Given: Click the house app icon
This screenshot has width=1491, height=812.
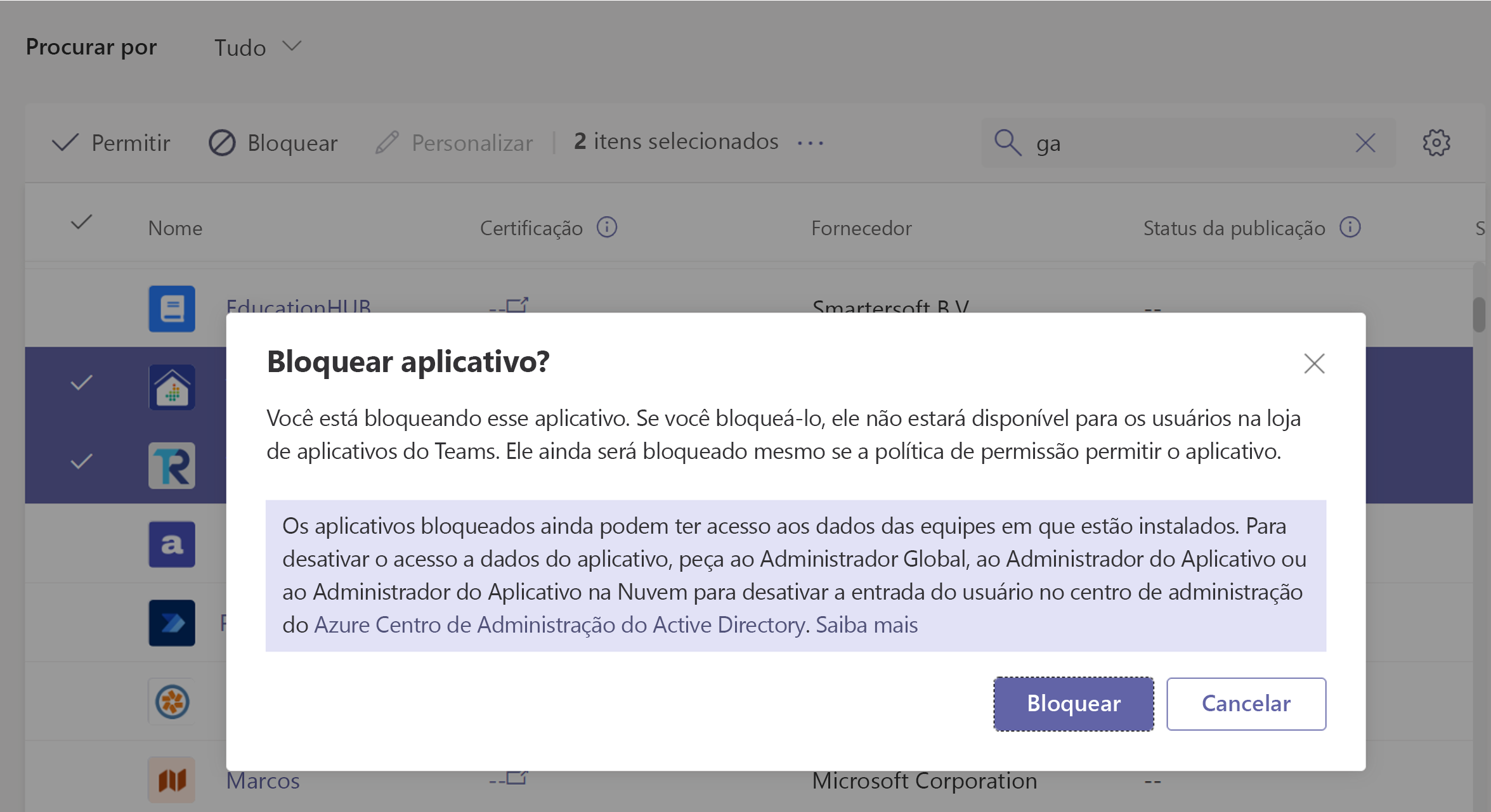Looking at the screenshot, I should click(172, 387).
